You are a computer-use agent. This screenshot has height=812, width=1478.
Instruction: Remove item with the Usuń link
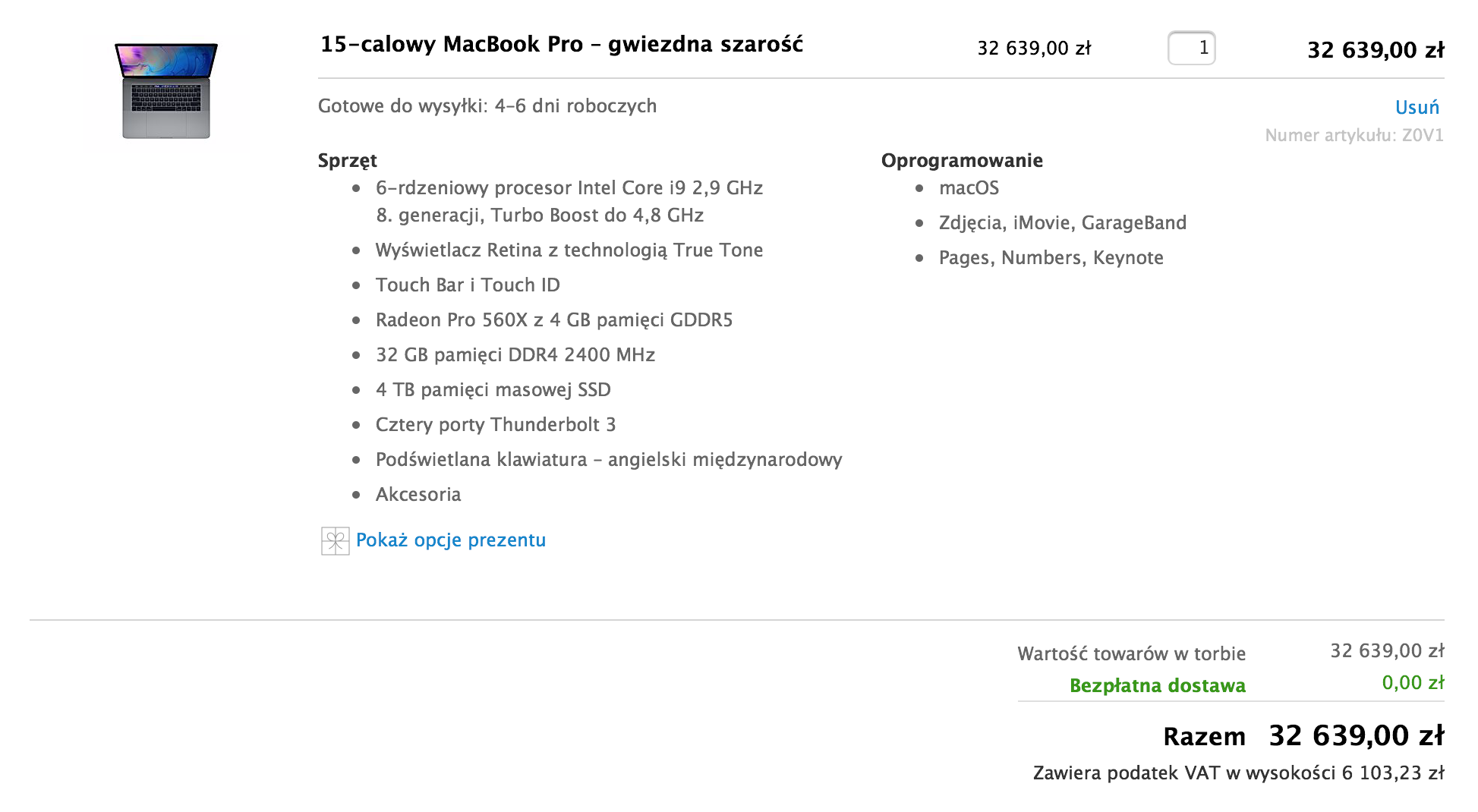[1417, 107]
